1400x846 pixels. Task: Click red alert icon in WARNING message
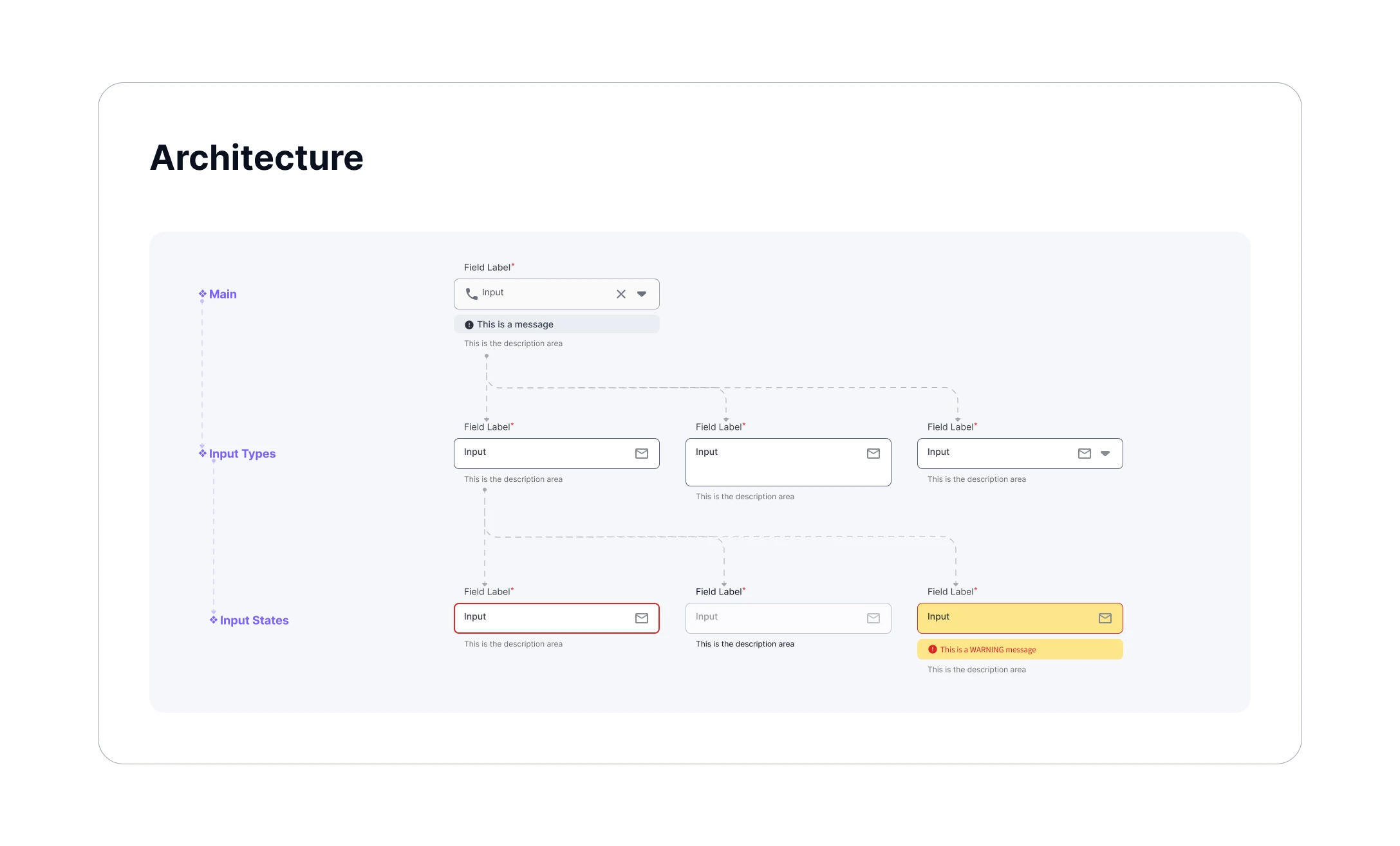point(932,650)
